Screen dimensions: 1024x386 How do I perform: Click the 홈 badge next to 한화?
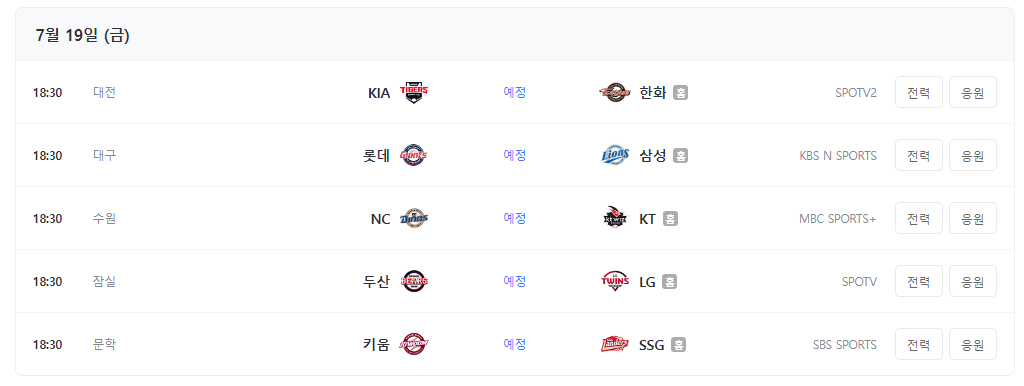tap(680, 93)
